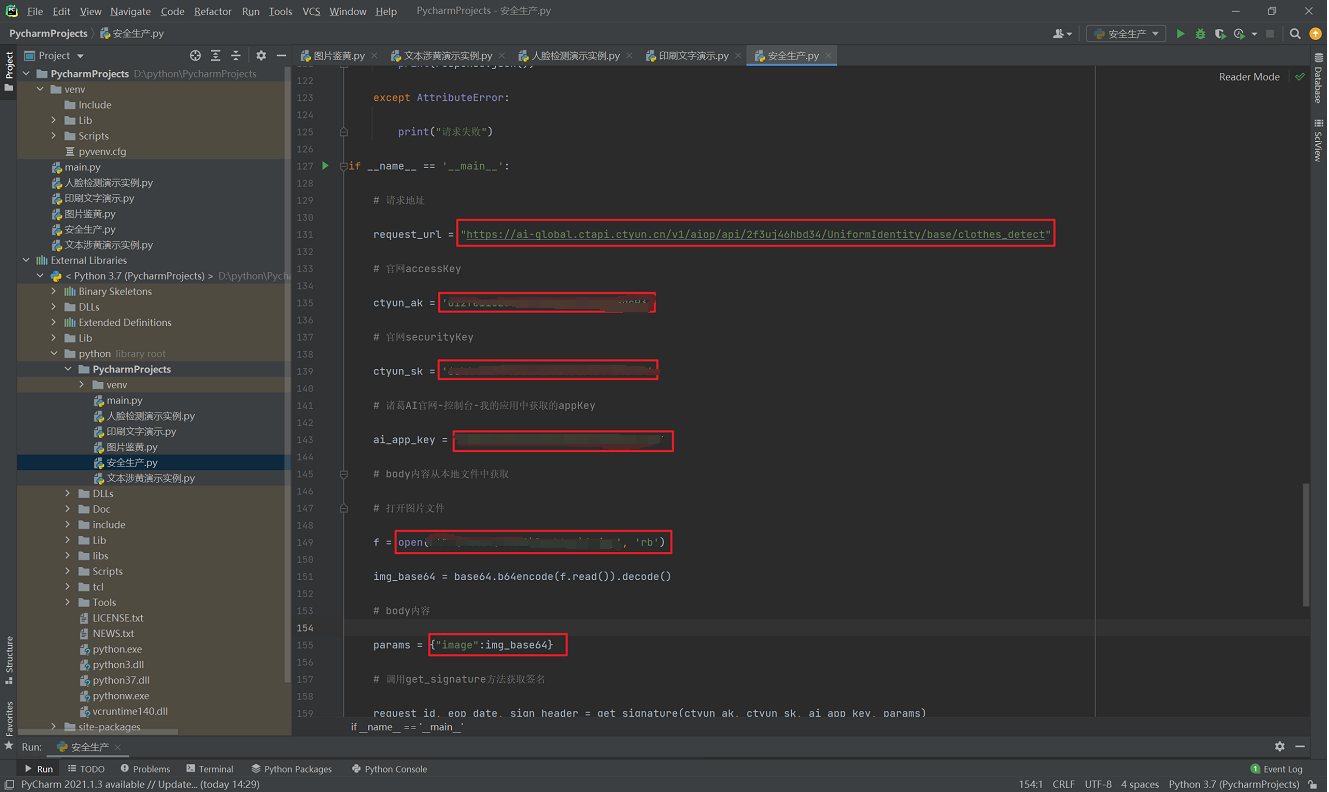
Task: Click the Expand All icon in Project panel
Action: coord(215,56)
